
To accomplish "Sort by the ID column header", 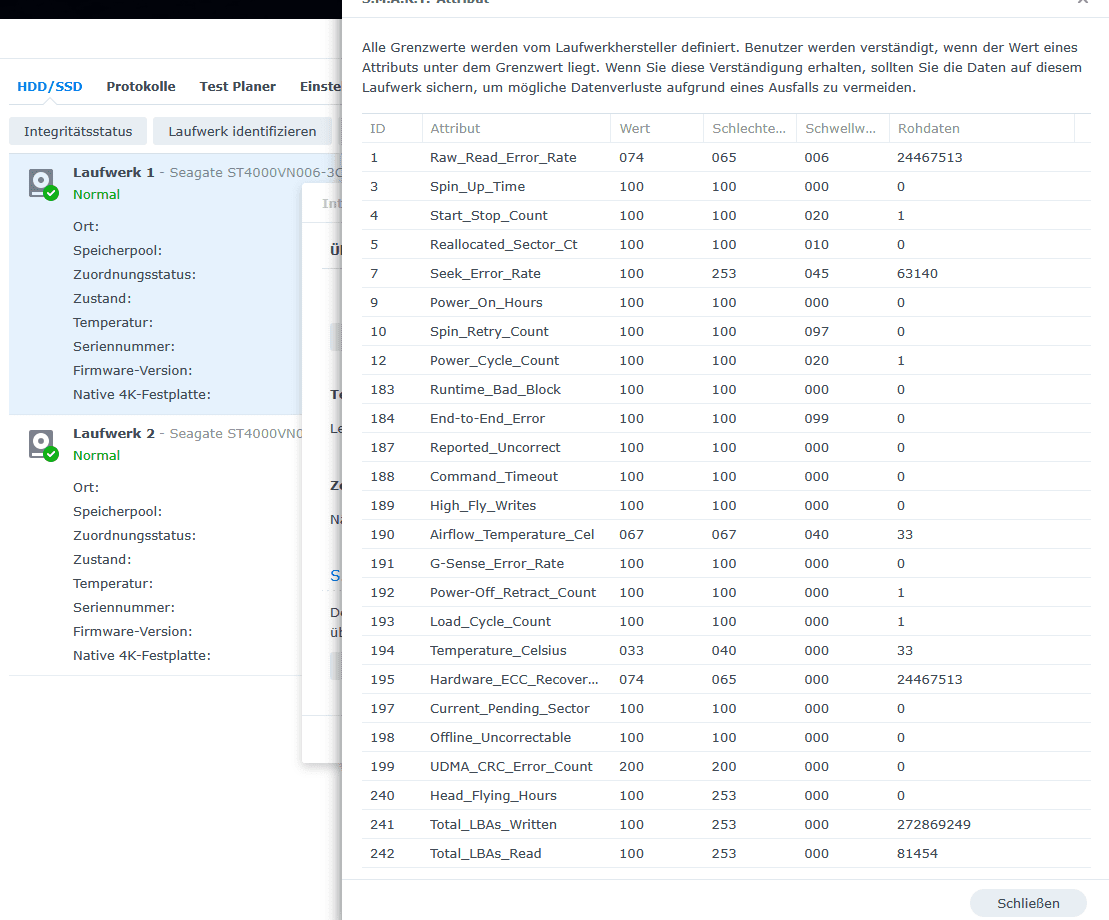I will [392, 128].
